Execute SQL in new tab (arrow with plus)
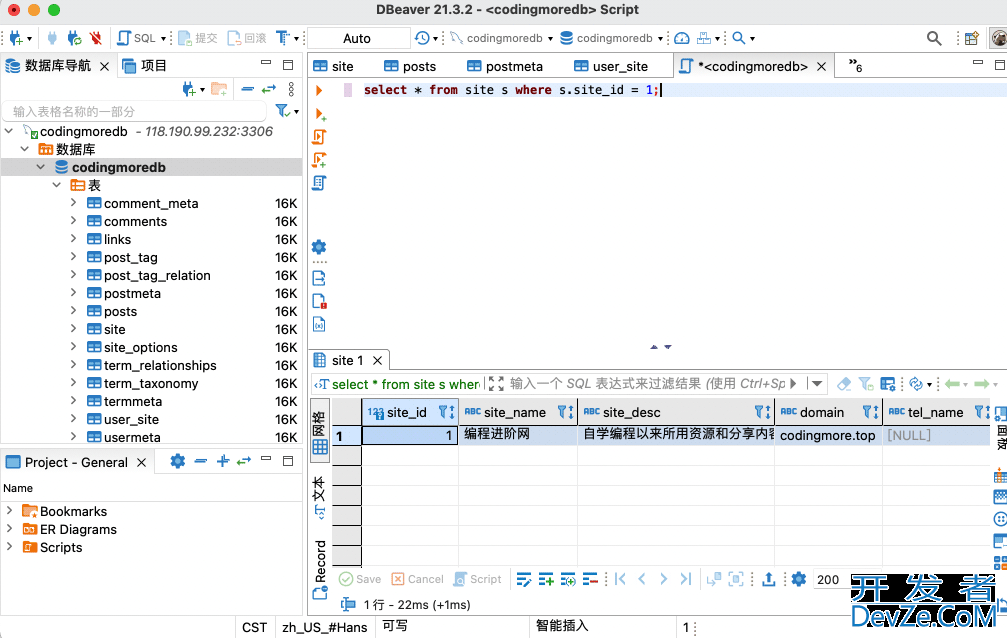The image size is (1007, 638). click(320, 114)
